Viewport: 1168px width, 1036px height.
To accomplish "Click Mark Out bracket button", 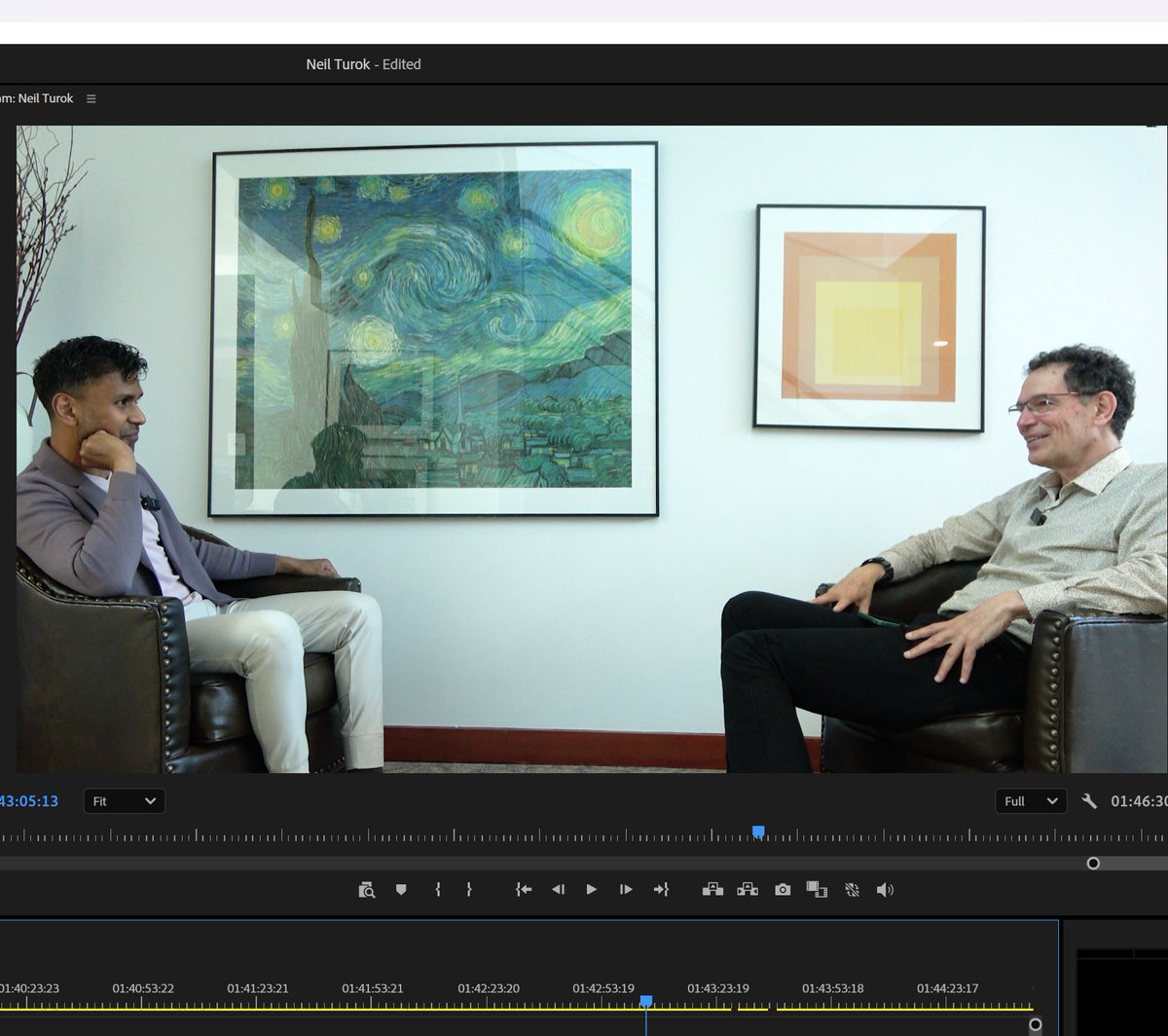I will [x=469, y=889].
